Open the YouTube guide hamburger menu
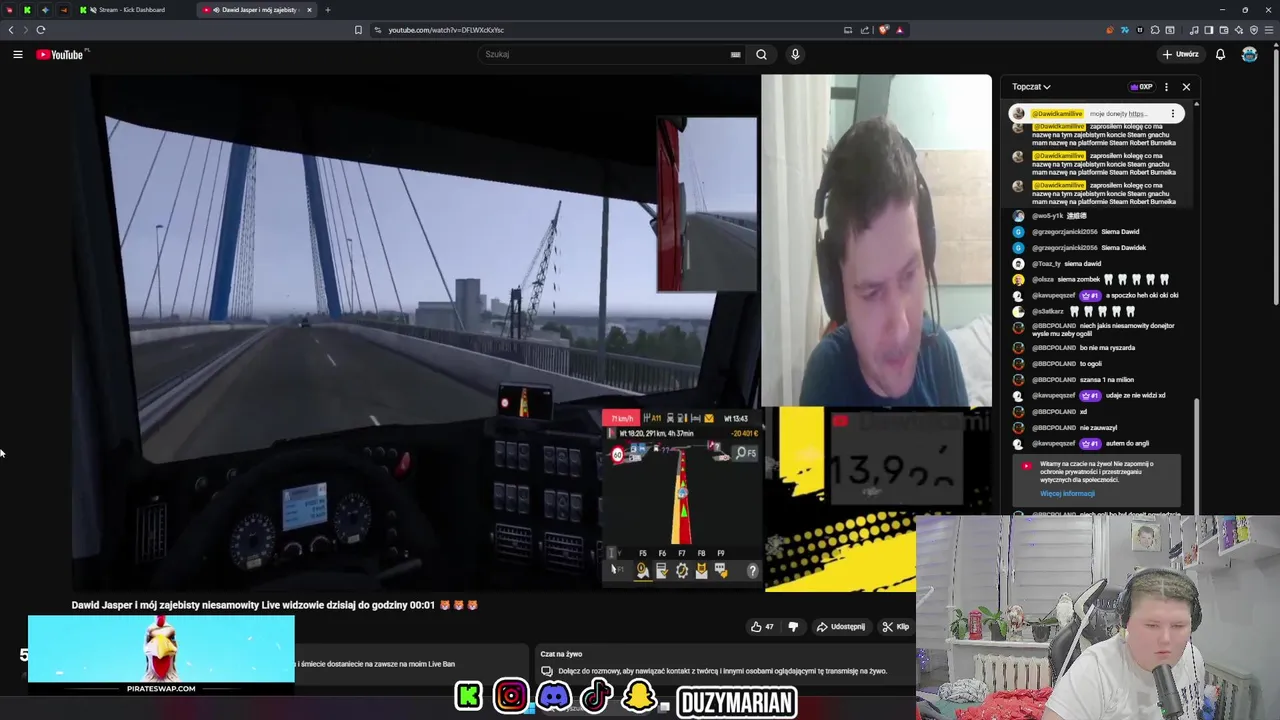 coord(17,54)
